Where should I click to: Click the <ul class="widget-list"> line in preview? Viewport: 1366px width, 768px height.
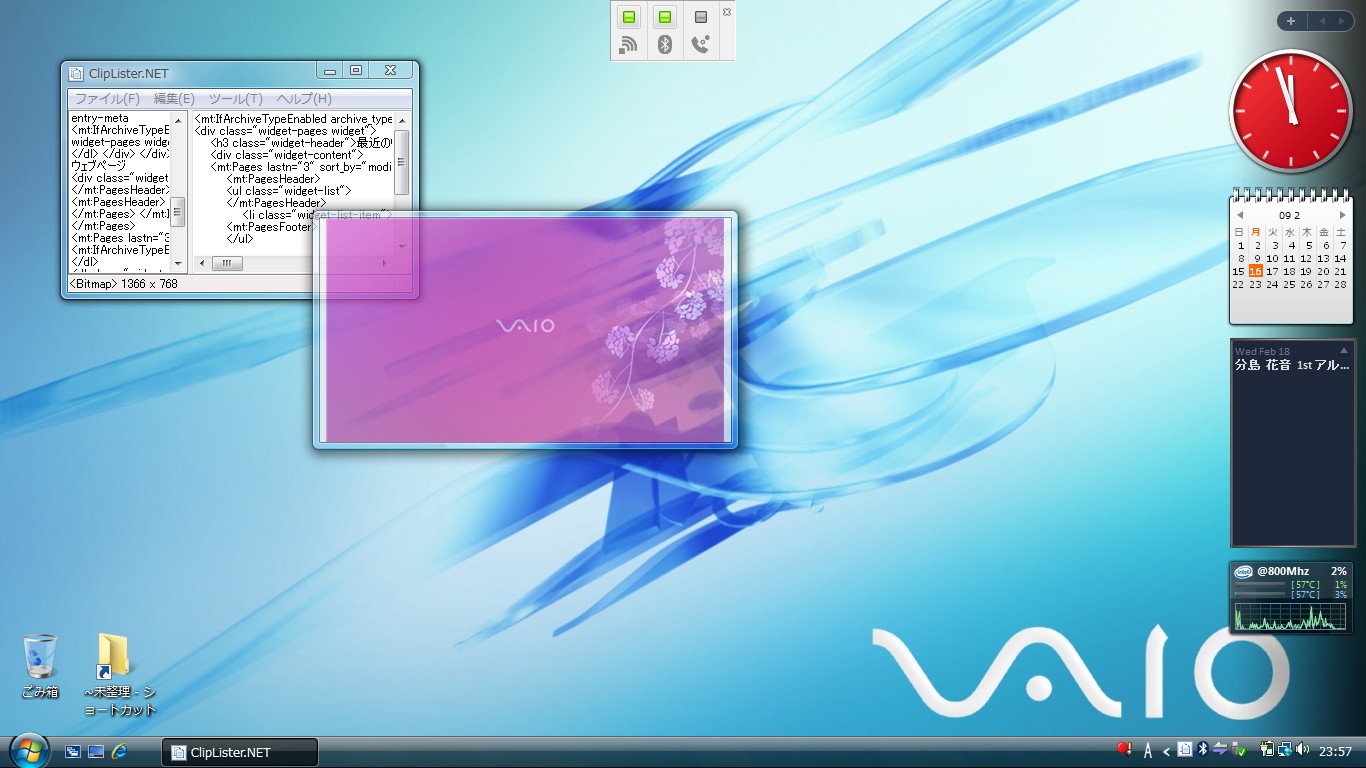pos(289,191)
